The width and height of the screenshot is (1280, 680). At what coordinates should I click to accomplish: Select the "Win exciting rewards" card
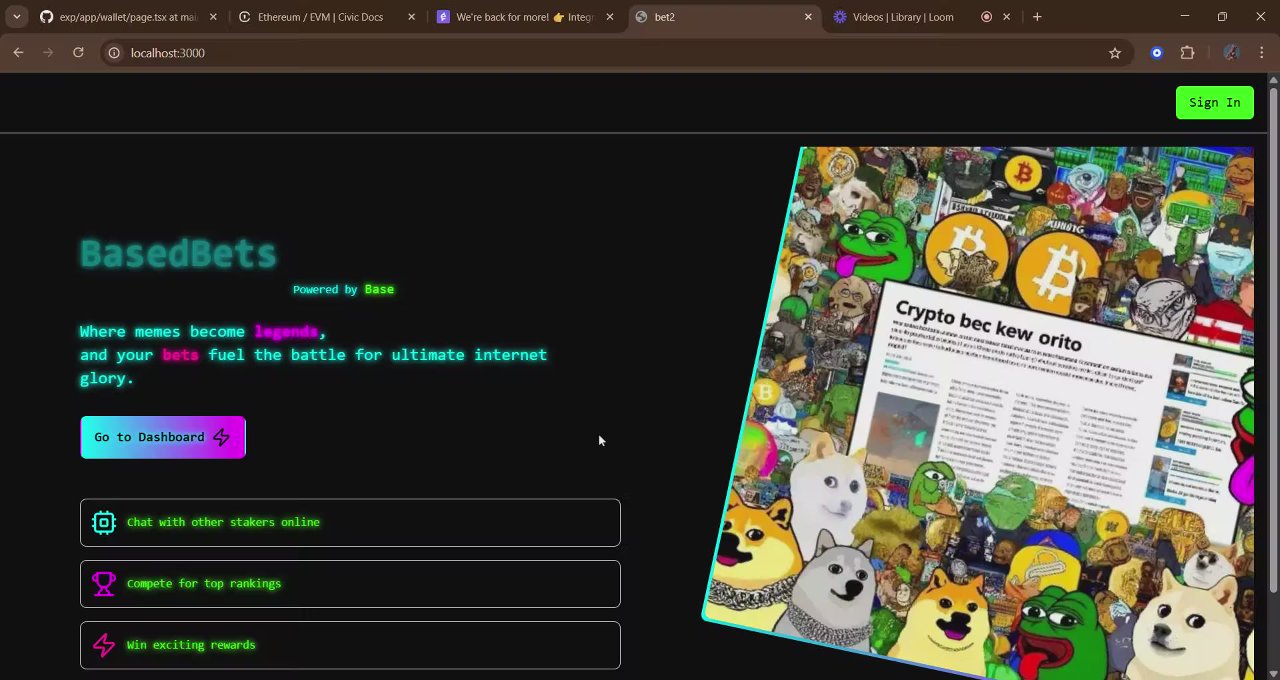click(x=350, y=645)
